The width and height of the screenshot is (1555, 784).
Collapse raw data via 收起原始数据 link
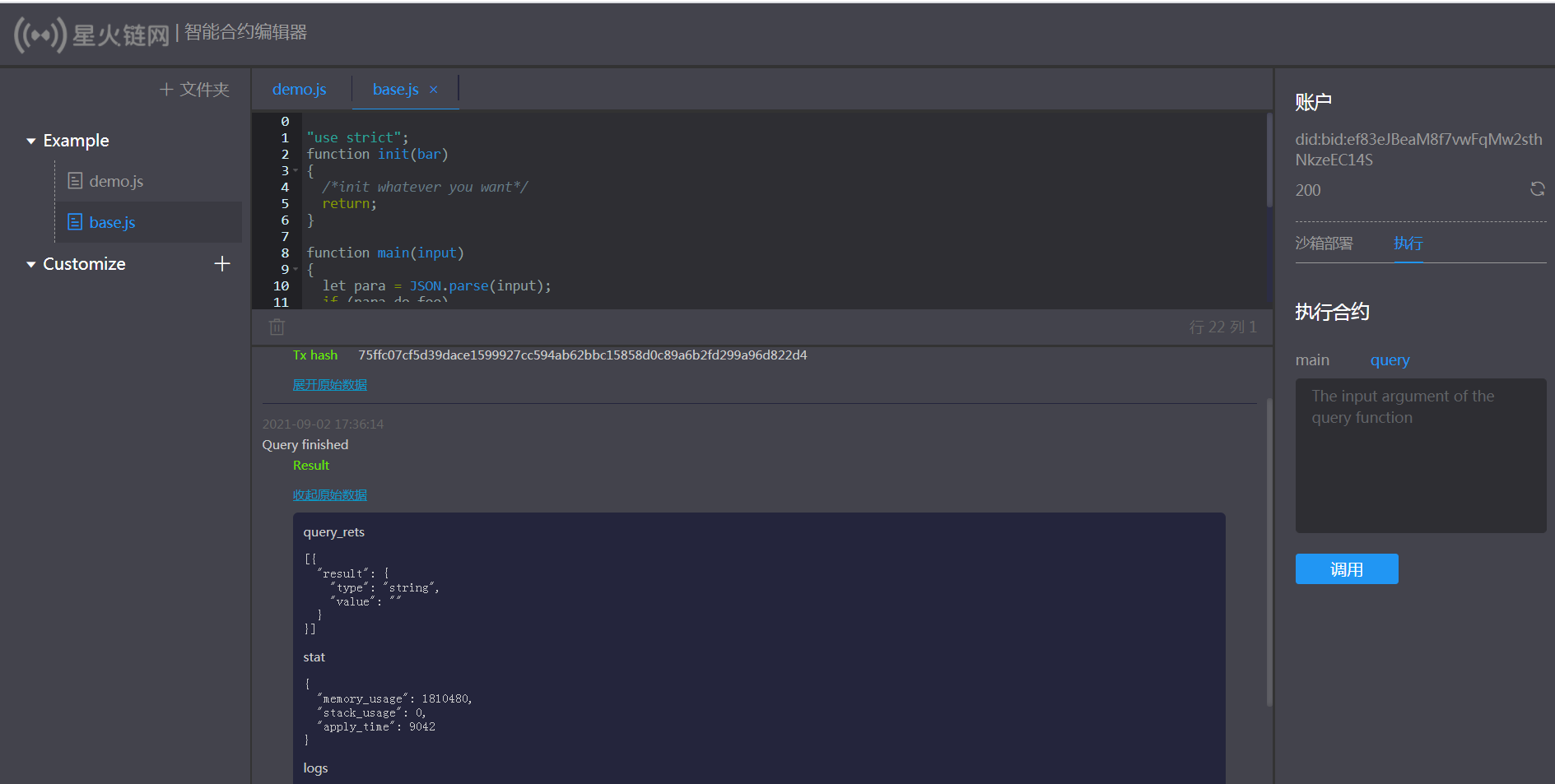point(330,495)
